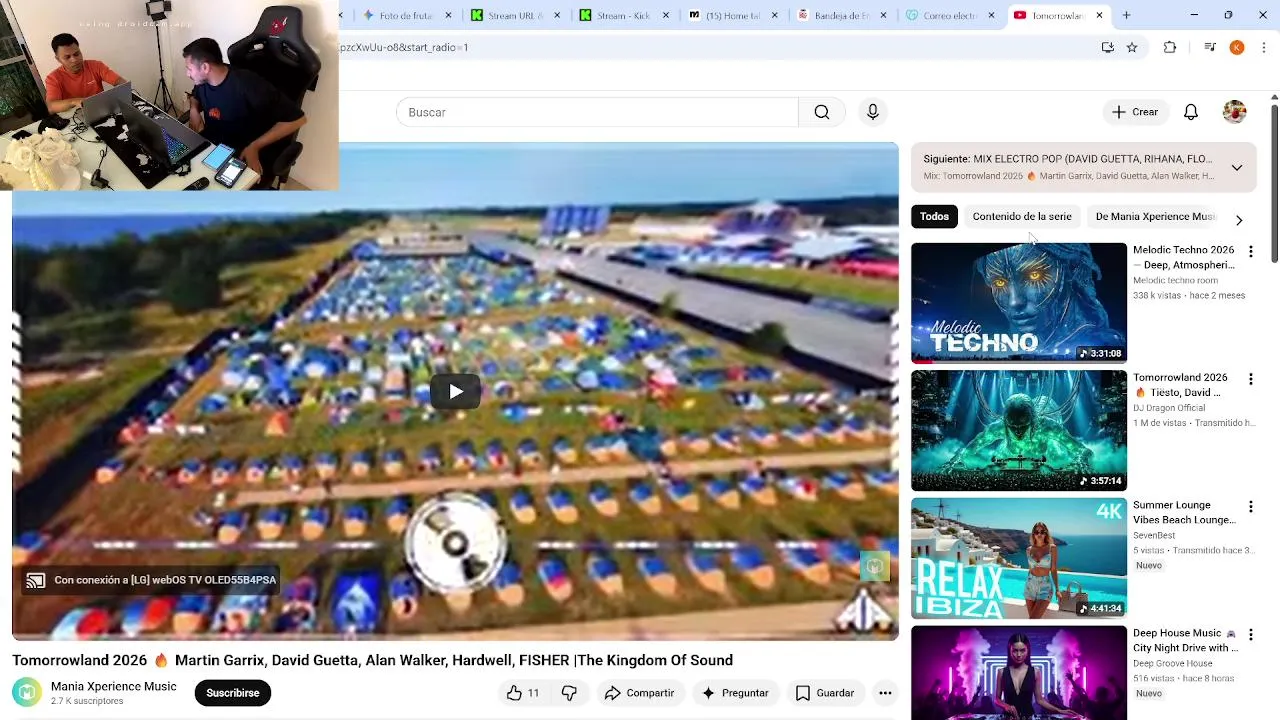The image size is (1280, 720).
Task: Subscribe with the Suscribirse button
Action: 233,693
